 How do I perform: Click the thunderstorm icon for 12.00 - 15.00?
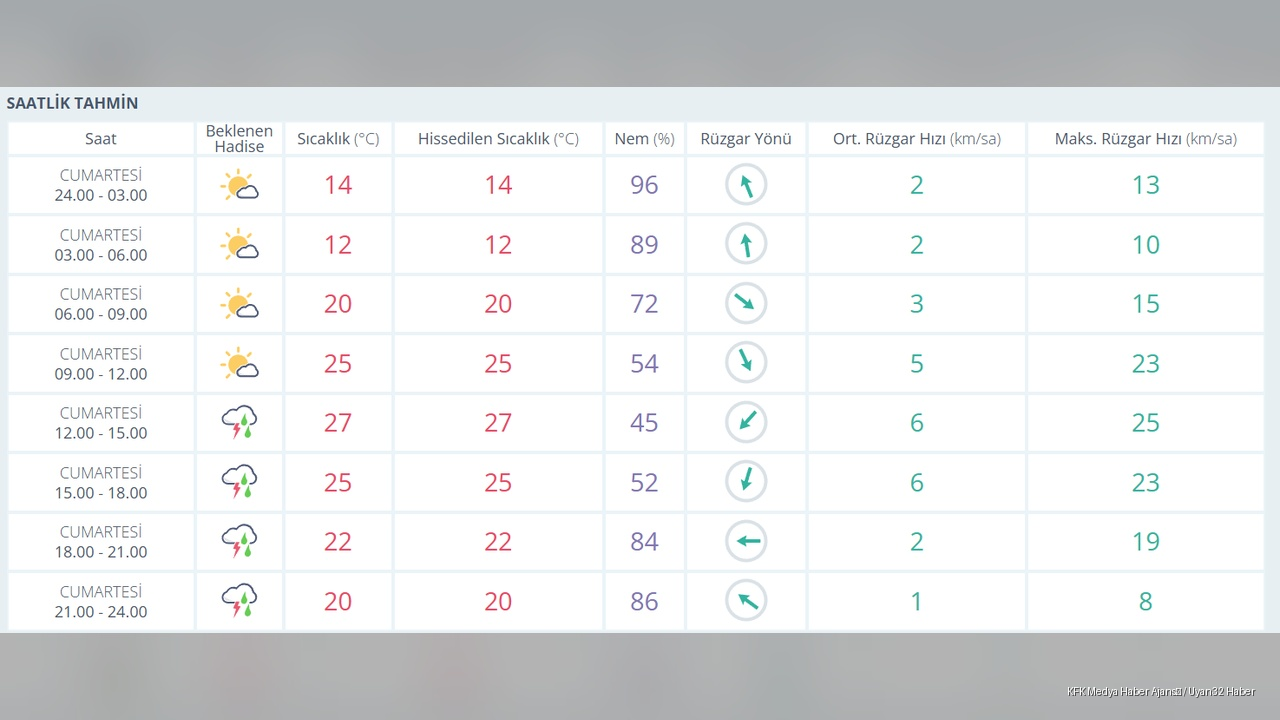pyautogui.click(x=239, y=423)
